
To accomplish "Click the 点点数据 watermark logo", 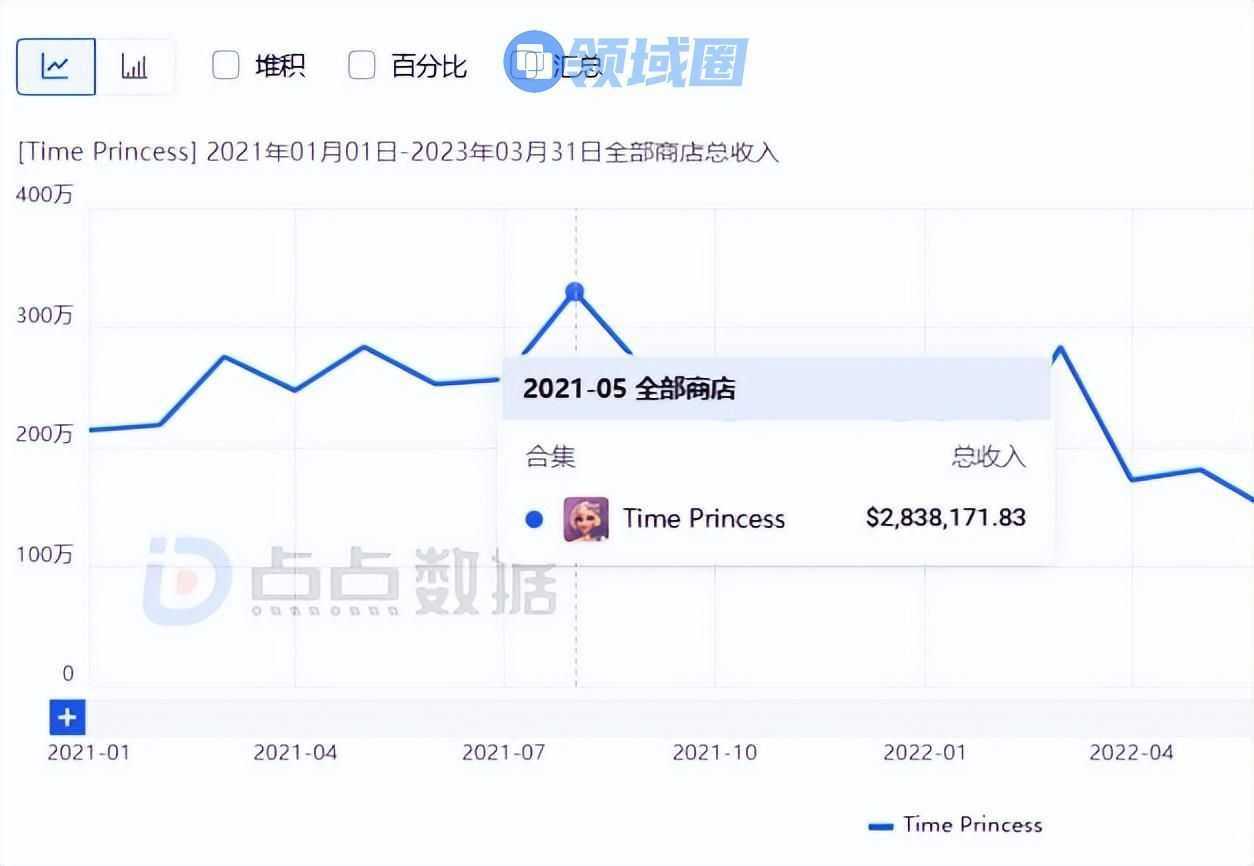I will coord(350,581).
